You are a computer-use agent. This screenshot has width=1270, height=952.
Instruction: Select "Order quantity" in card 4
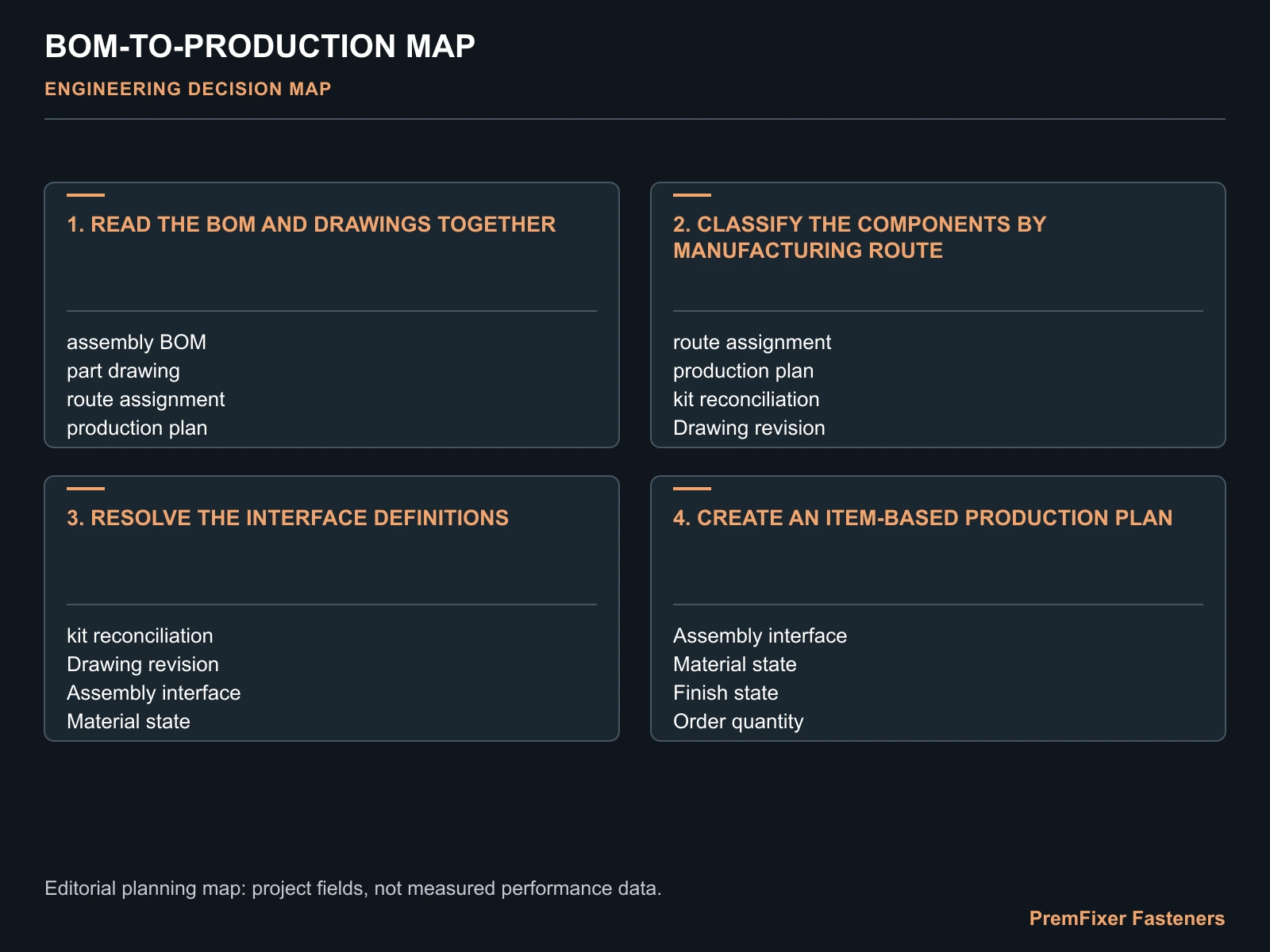[x=738, y=721]
